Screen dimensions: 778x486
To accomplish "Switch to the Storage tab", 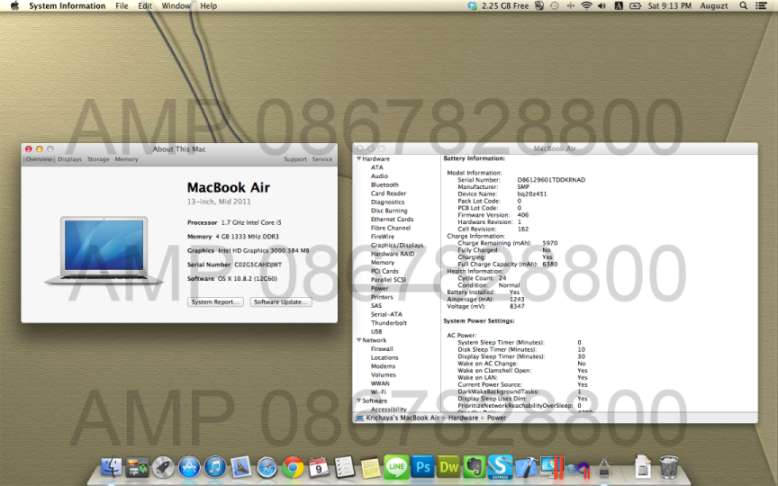I will [x=98, y=159].
